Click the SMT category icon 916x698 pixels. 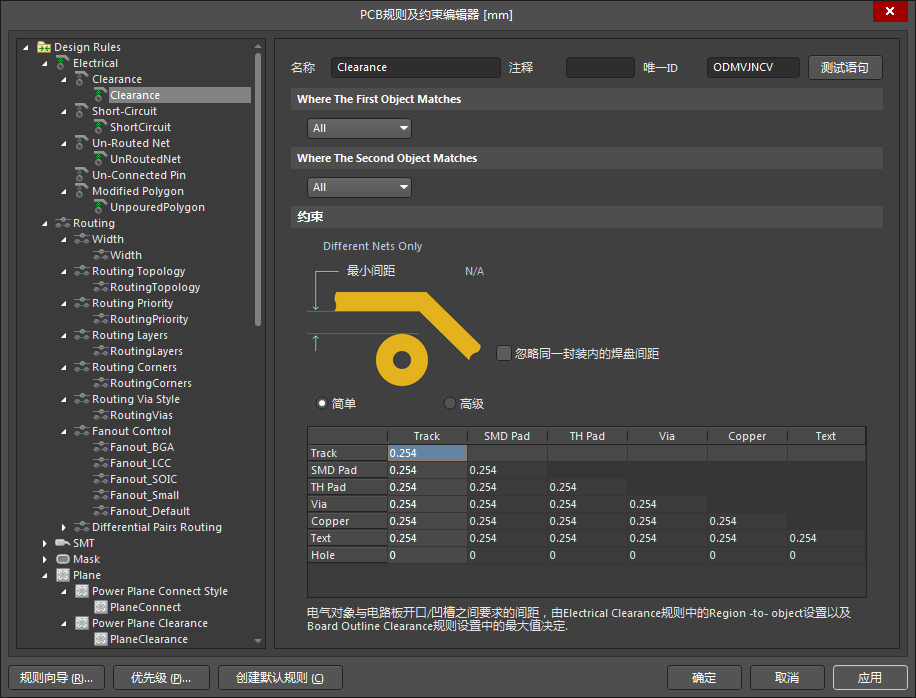coord(63,543)
